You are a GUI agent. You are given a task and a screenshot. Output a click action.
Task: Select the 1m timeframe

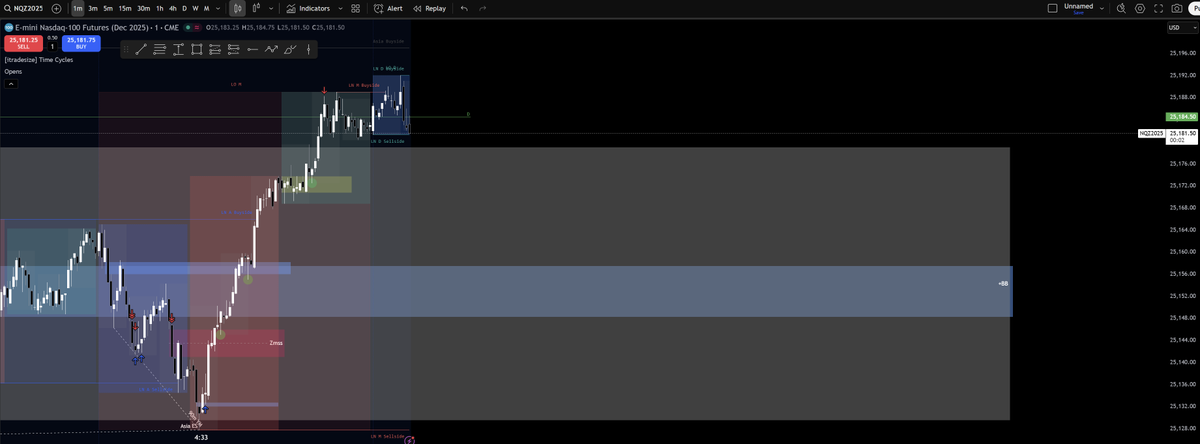point(78,8)
